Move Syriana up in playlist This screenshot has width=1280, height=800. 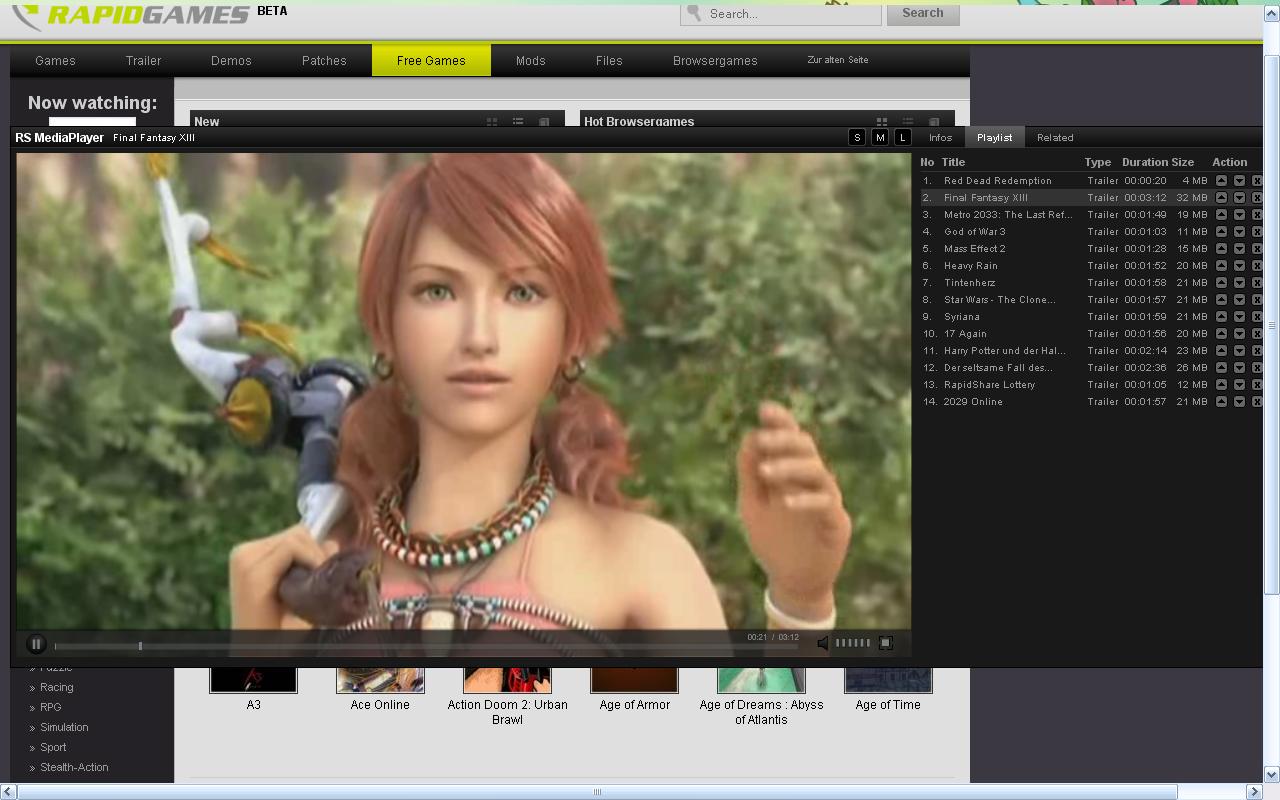click(x=1221, y=317)
